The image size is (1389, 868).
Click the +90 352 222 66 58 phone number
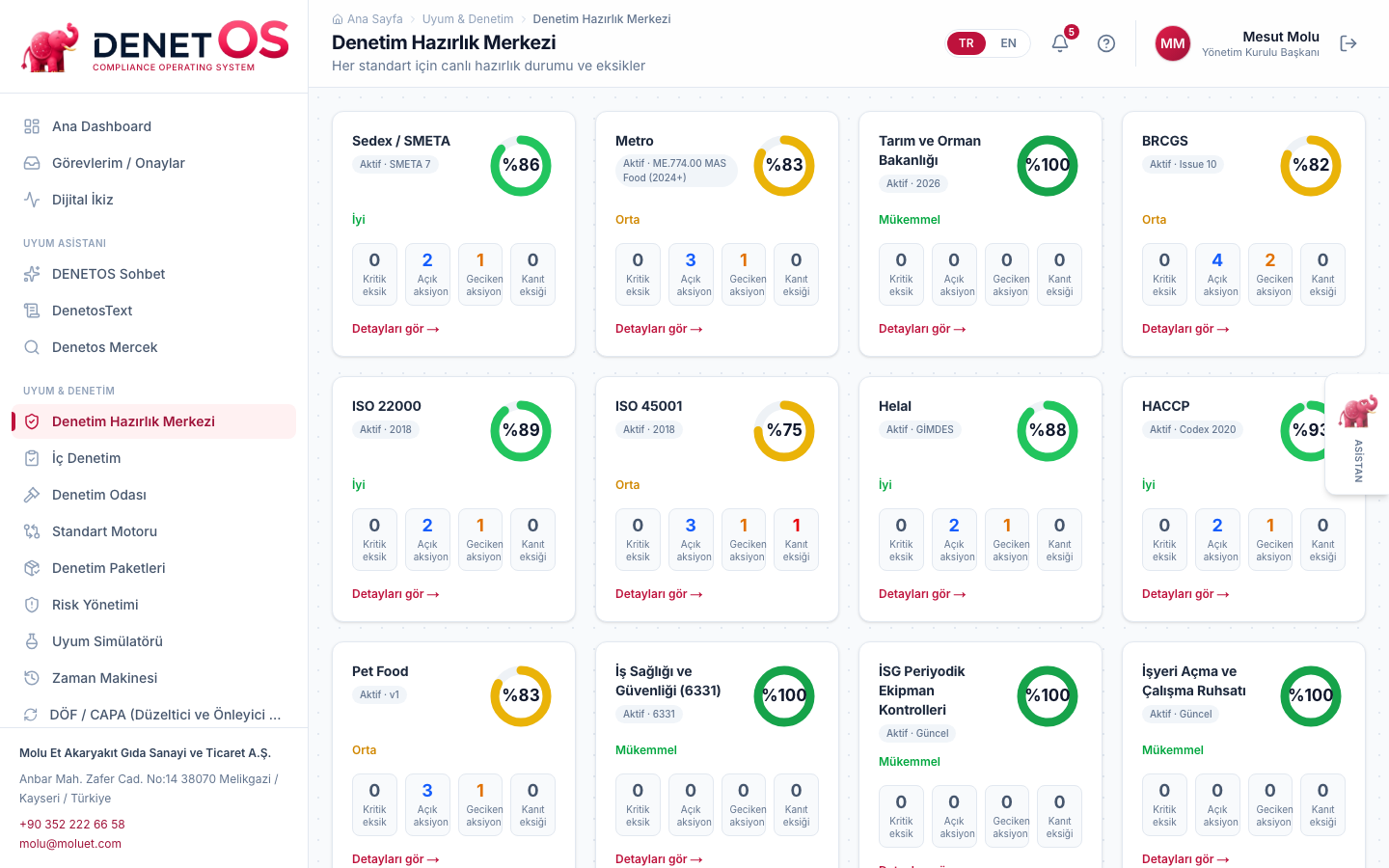click(x=72, y=825)
